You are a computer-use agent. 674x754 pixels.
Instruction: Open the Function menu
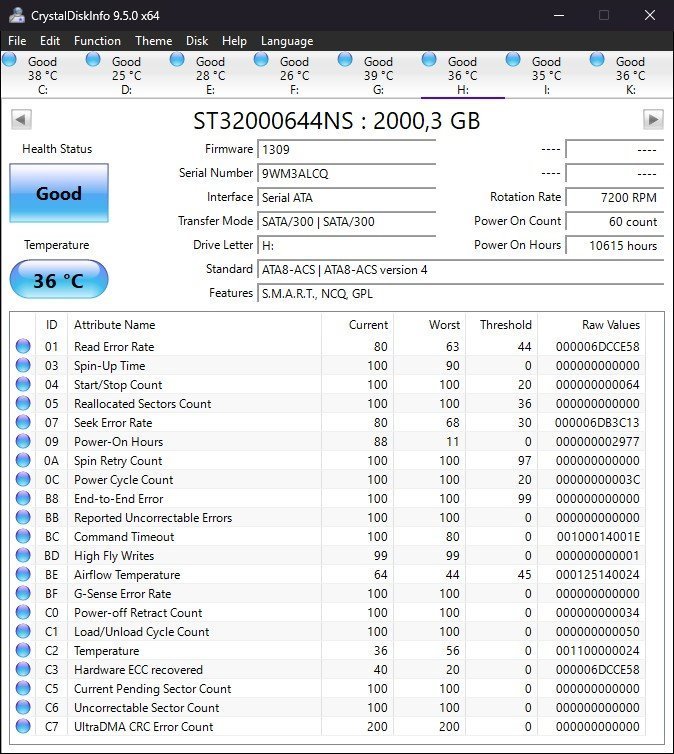tap(97, 41)
